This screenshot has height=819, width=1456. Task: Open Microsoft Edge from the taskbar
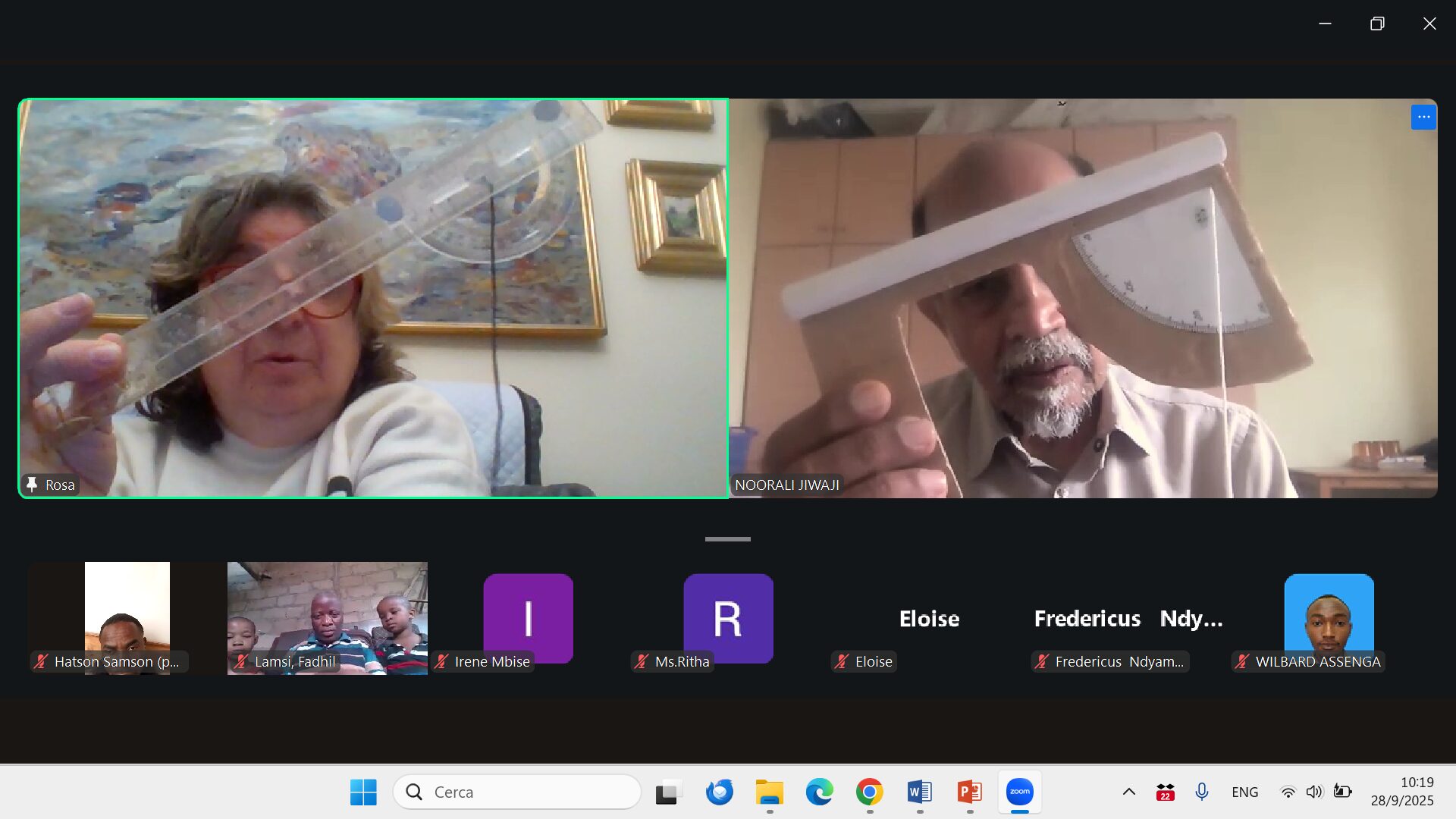(819, 792)
